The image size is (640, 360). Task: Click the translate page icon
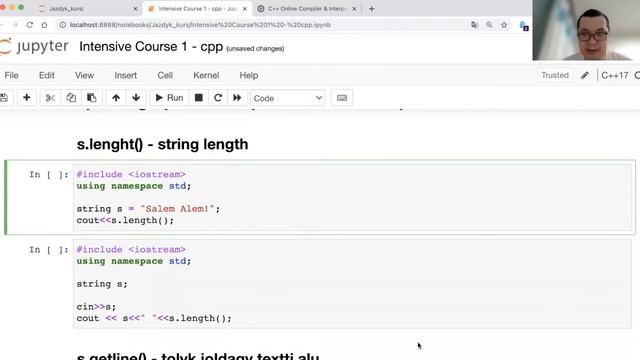(x=474, y=25)
